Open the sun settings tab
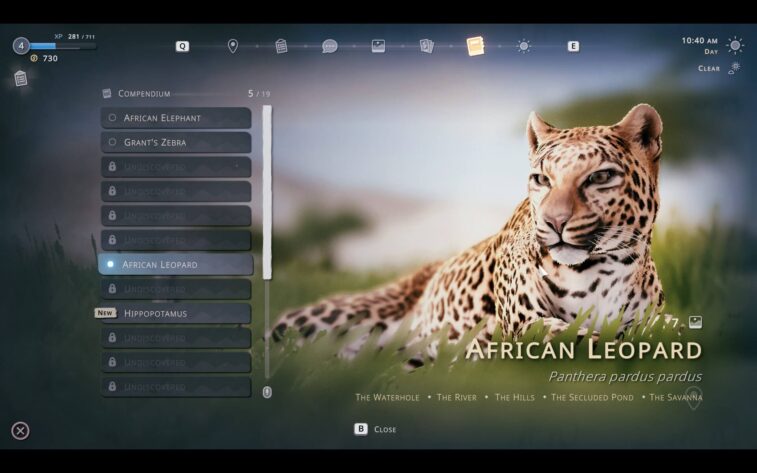757x473 pixels. pos(524,46)
